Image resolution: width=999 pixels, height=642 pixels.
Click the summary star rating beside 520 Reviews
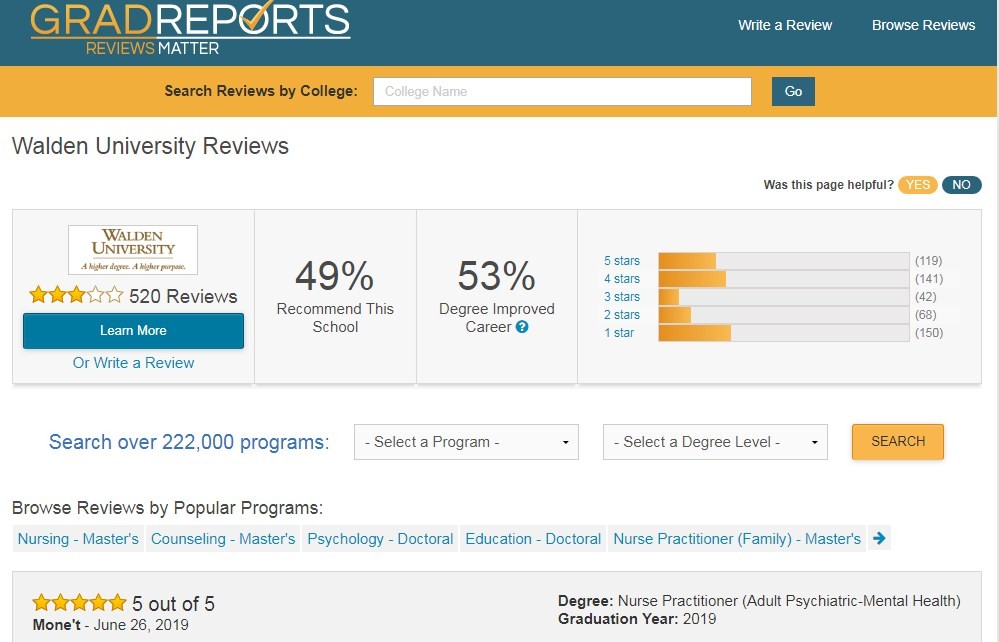pyautogui.click(x=76, y=295)
